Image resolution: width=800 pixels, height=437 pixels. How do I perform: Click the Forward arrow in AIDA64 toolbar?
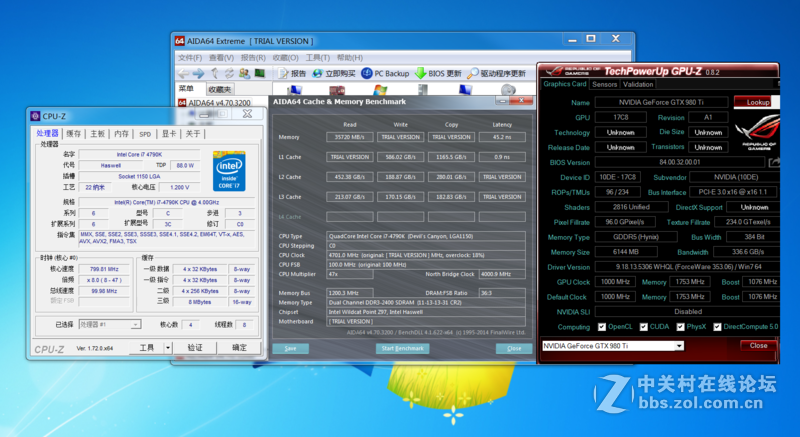198,73
